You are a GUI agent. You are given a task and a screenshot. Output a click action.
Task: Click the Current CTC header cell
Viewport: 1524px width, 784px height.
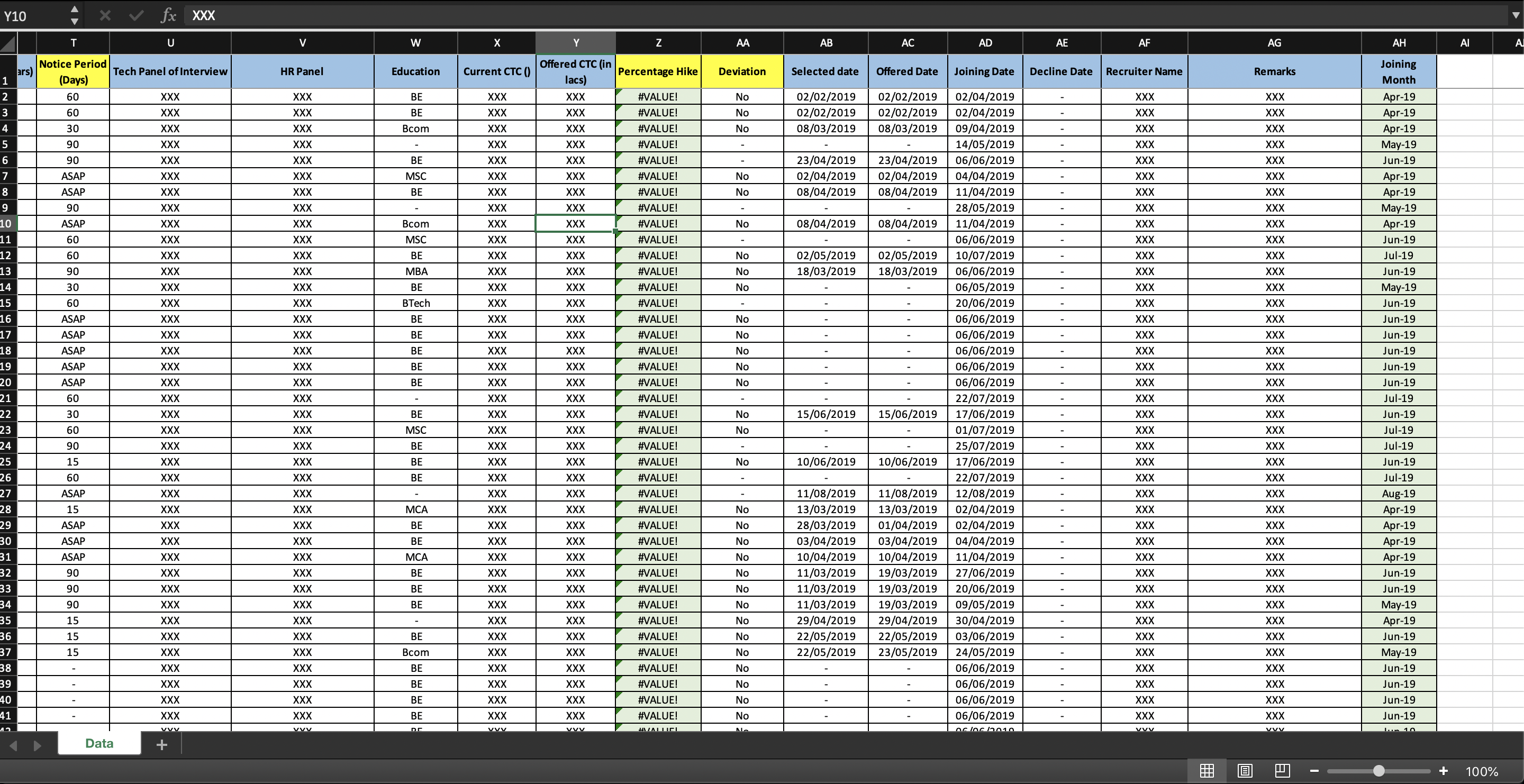coord(497,71)
